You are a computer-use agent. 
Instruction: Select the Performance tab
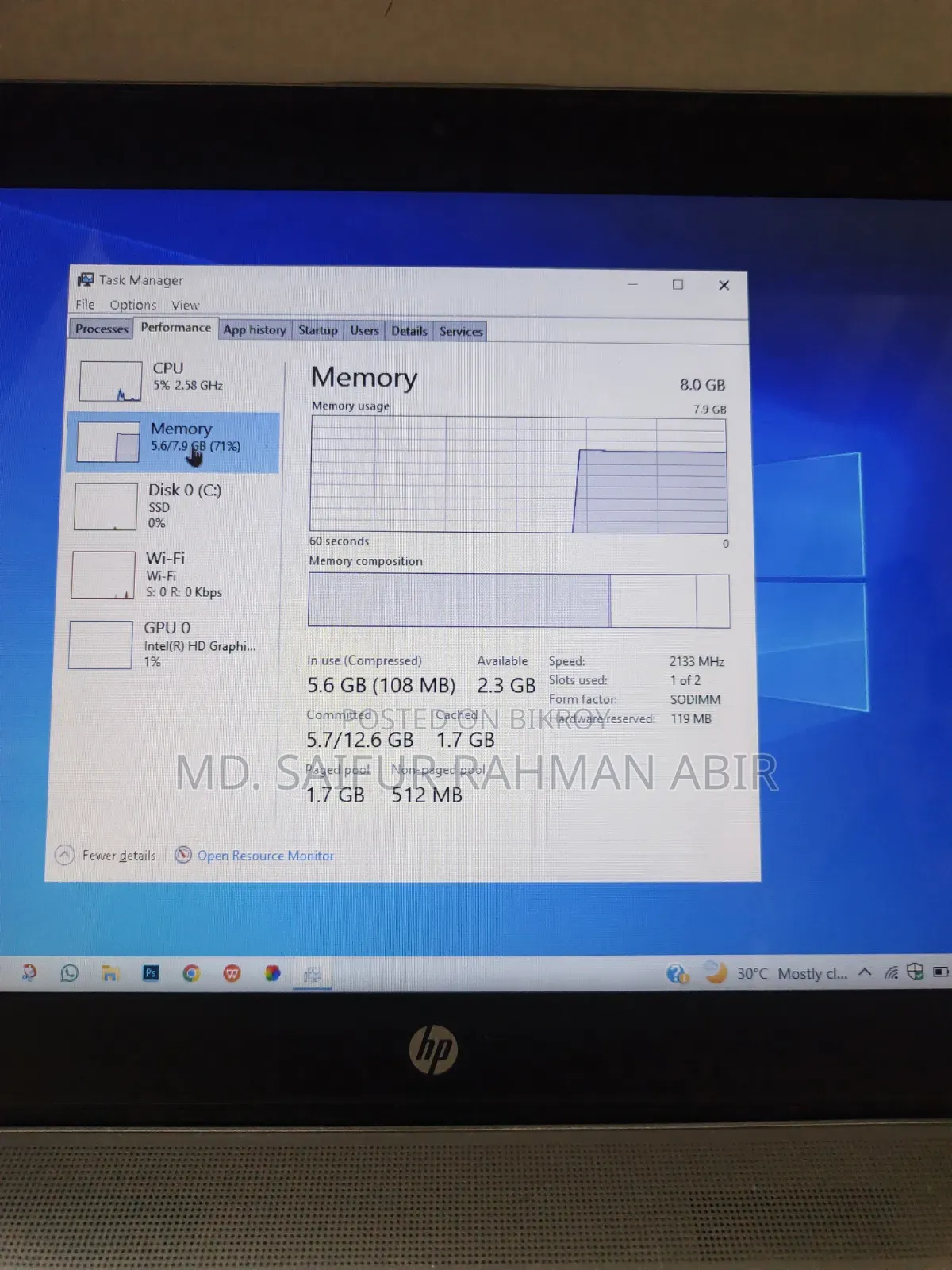pos(175,327)
